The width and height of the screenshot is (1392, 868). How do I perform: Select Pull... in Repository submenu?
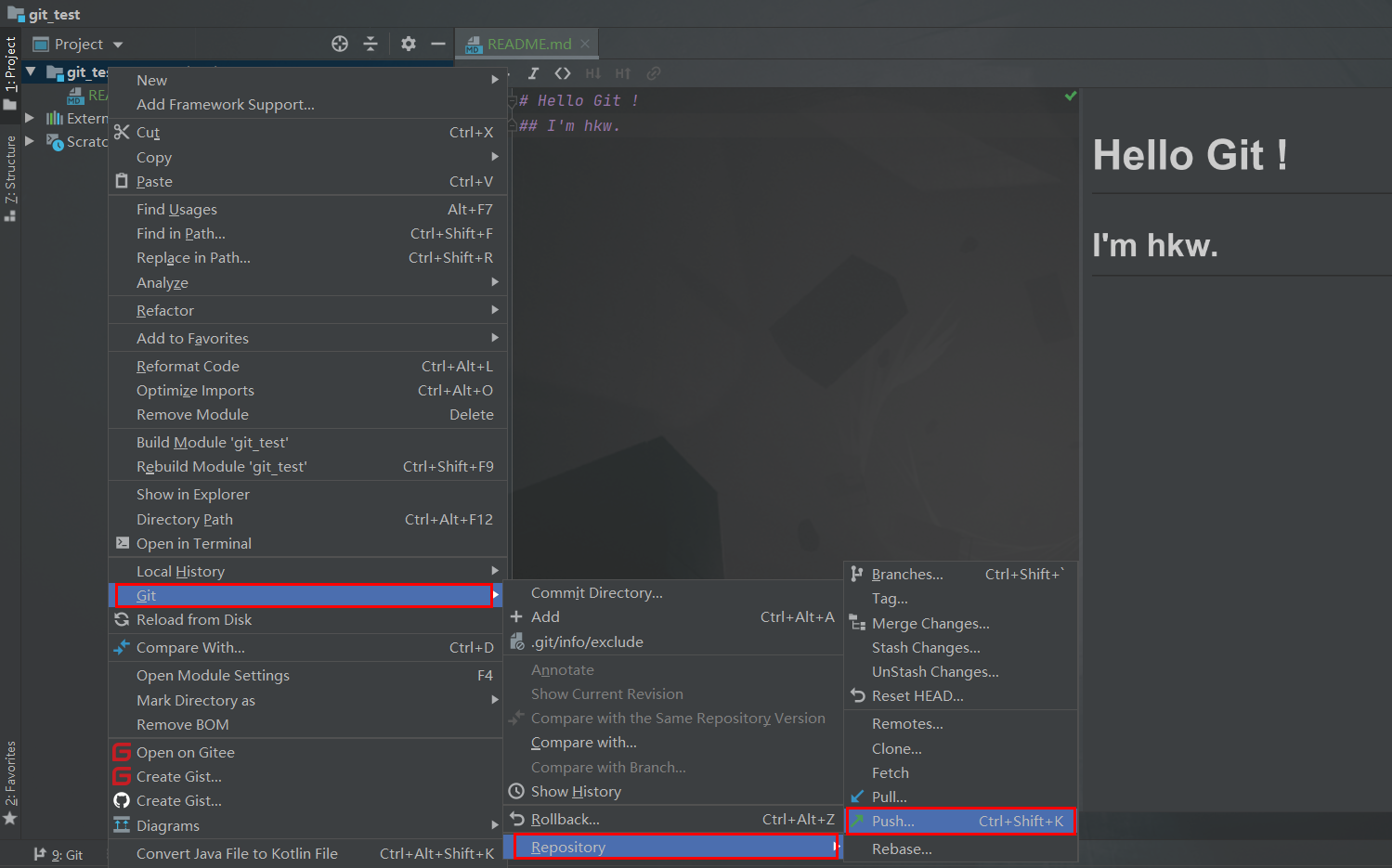pos(960,797)
